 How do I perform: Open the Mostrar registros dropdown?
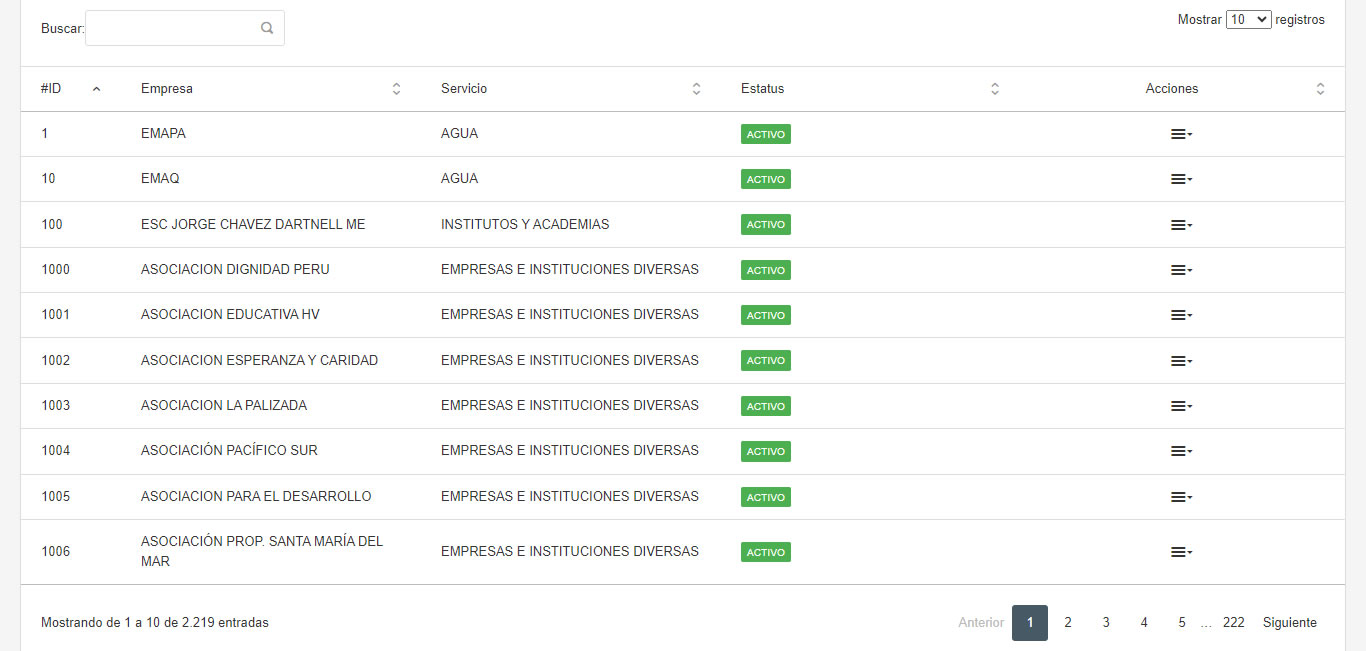click(x=1249, y=19)
